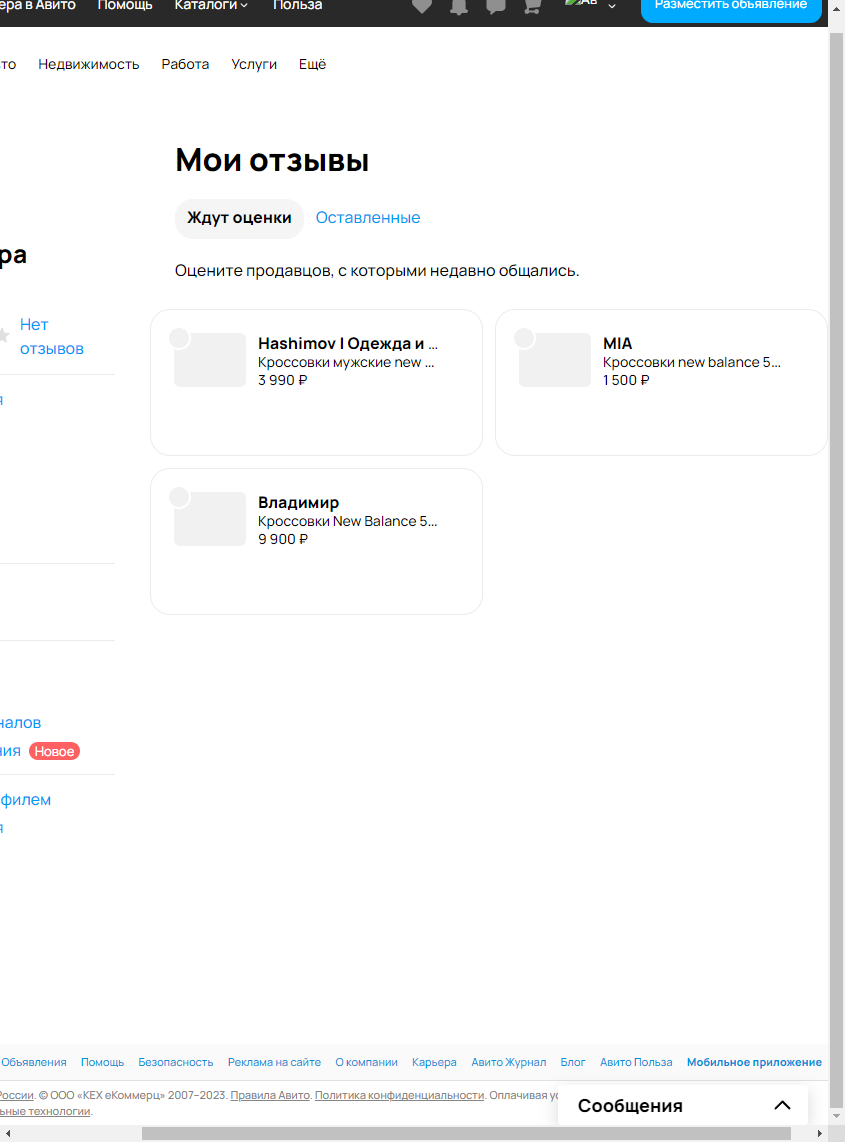
Task: Open footer Реклама на сайте link
Action: click(274, 1062)
